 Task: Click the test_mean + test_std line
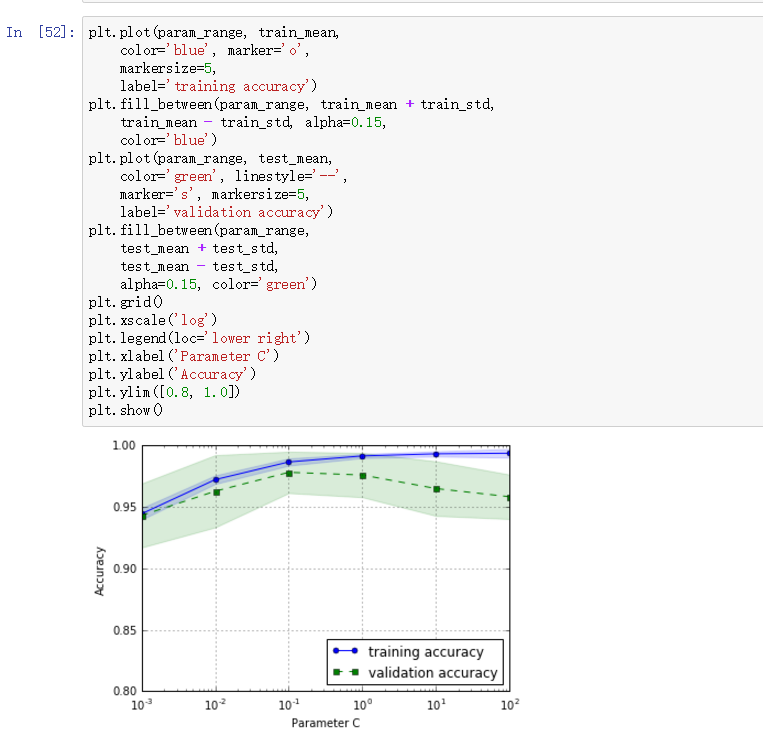[199, 249]
